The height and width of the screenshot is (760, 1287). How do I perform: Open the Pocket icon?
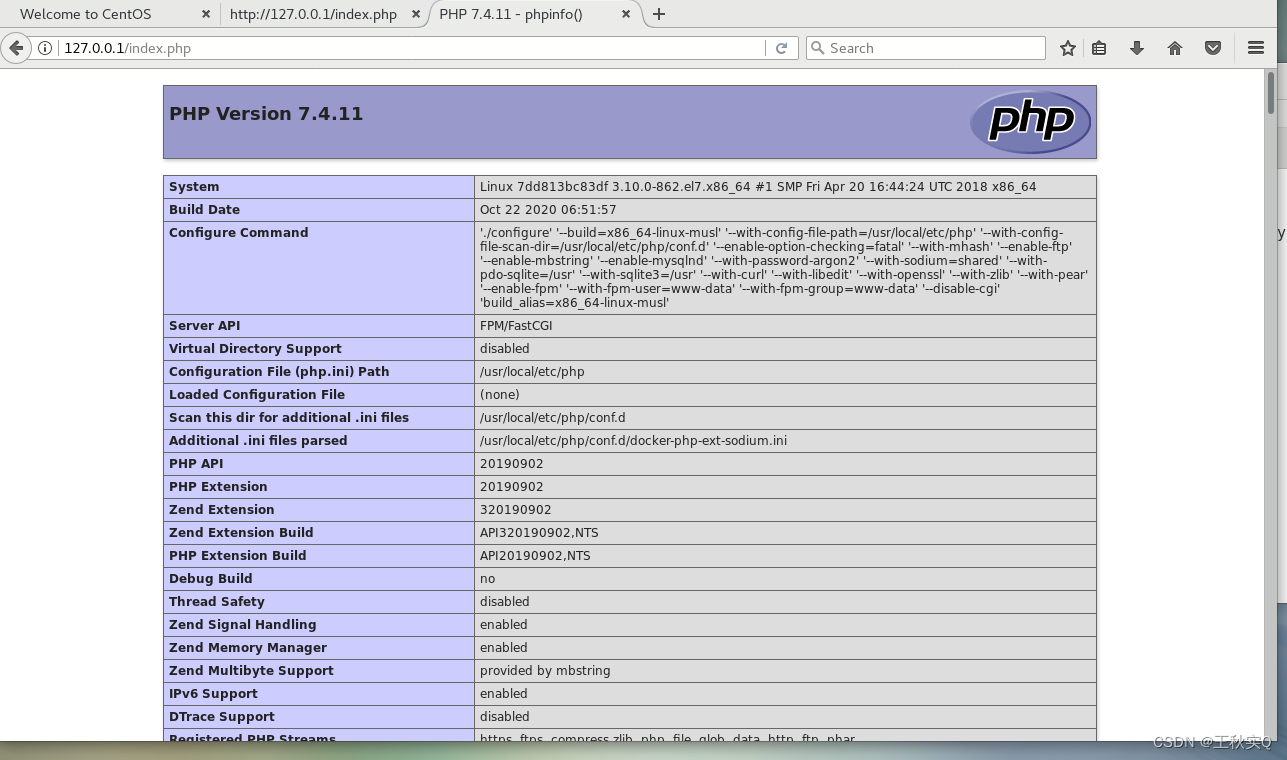click(x=1213, y=48)
